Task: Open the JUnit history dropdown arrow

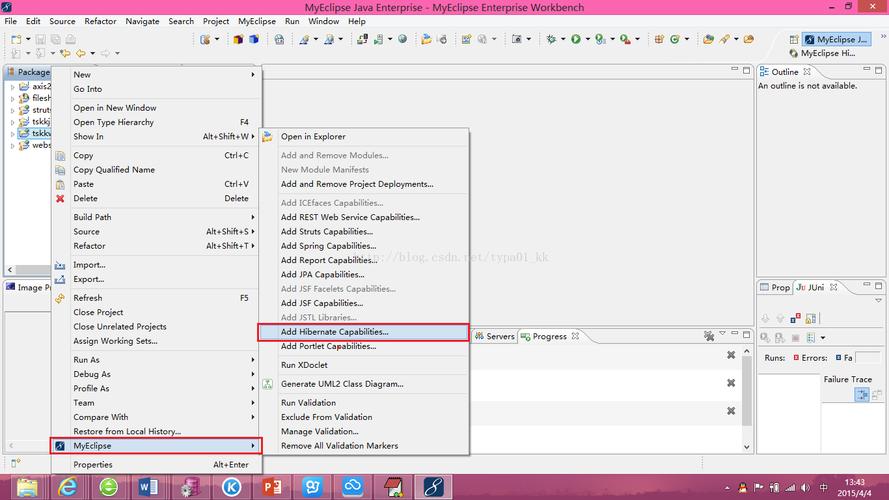Action: 823,338
